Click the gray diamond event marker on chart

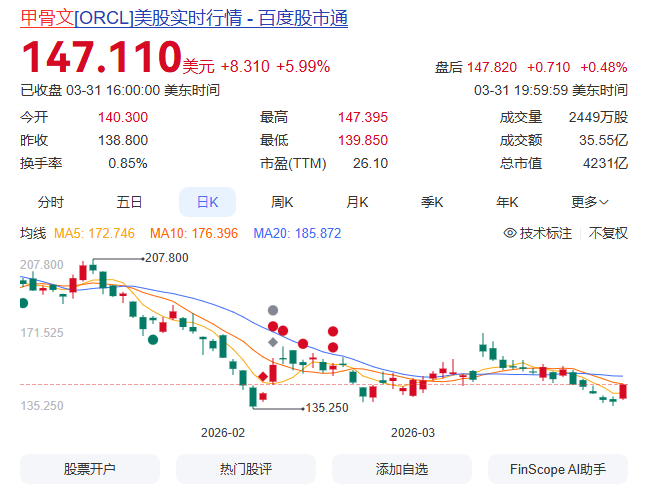coord(273,342)
